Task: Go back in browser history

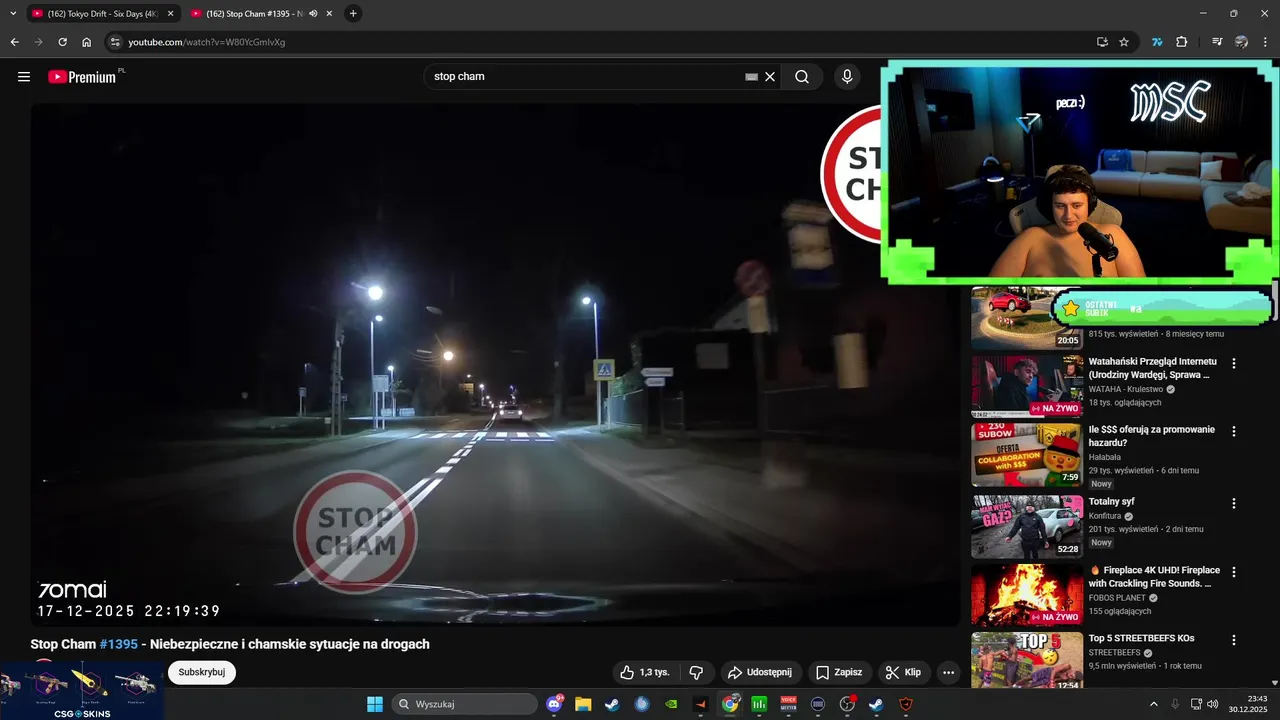Action: coord(15,42)
